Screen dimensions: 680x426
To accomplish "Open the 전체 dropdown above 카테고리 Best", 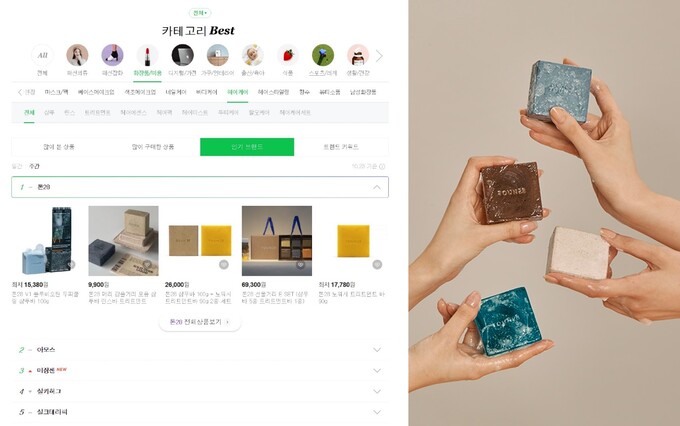I will coord(200,13).
